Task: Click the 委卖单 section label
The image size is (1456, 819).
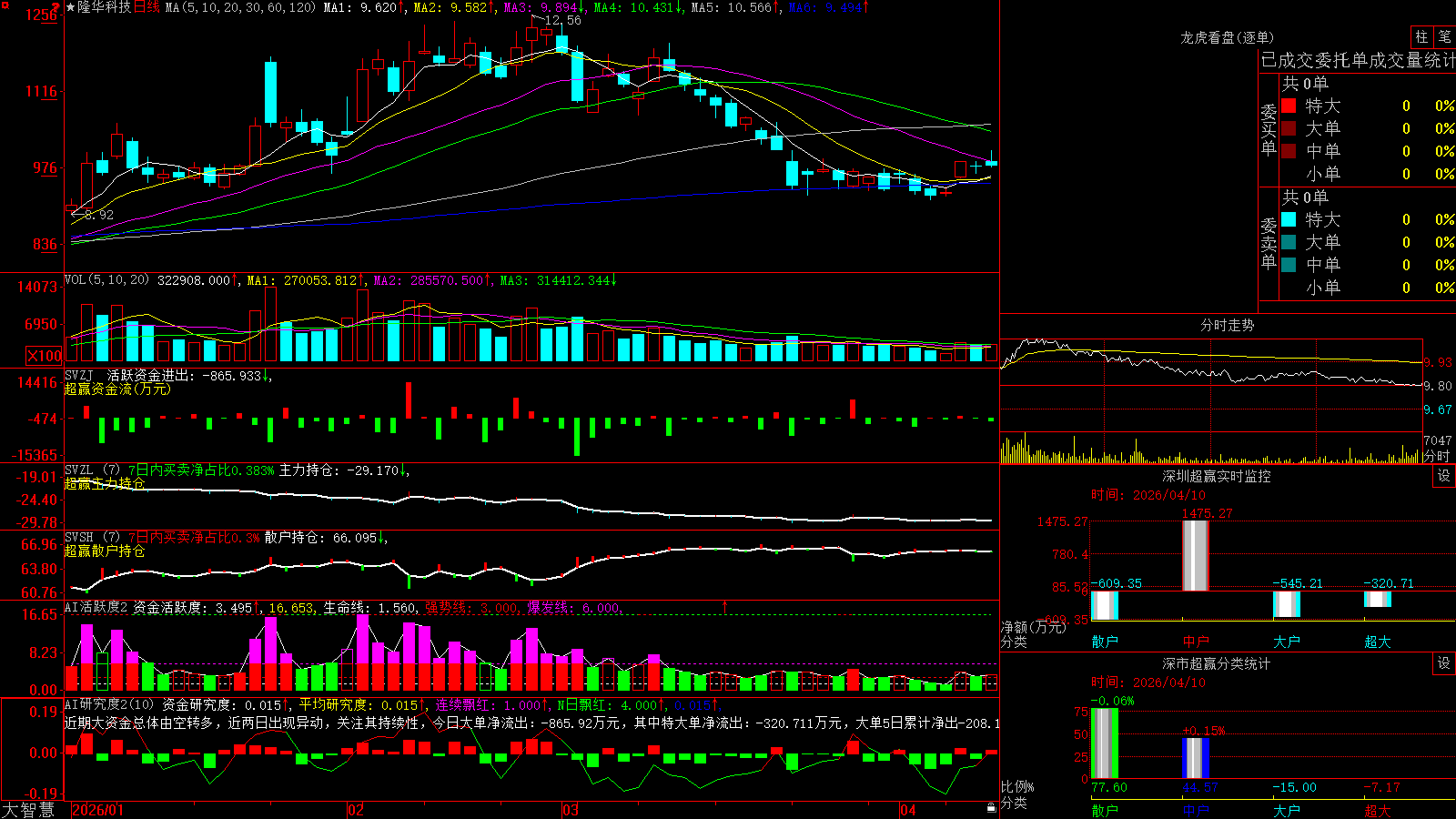Action: 1269,243
